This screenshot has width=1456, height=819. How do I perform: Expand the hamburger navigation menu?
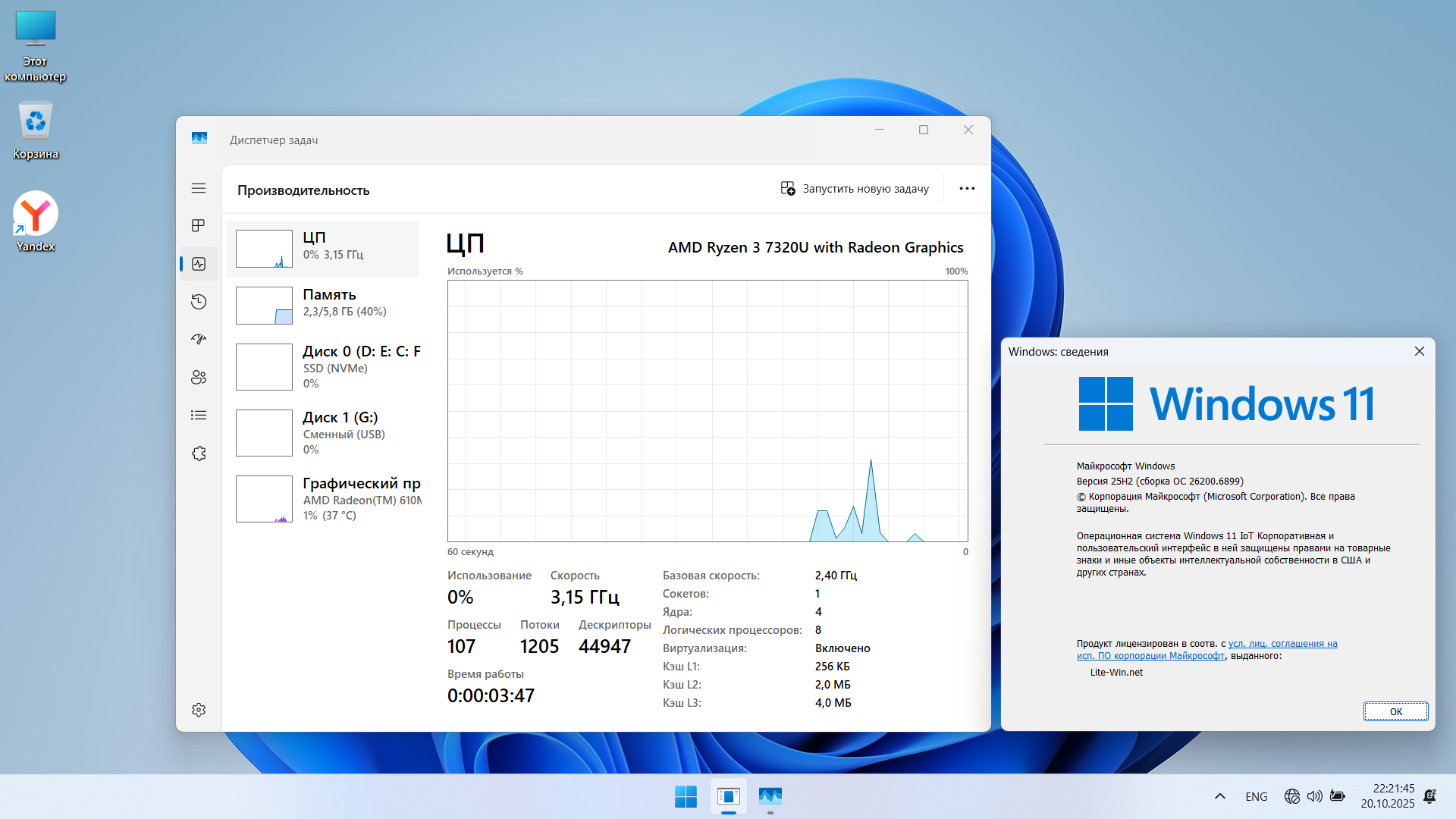pyautogui.click(x=199, y=188)
